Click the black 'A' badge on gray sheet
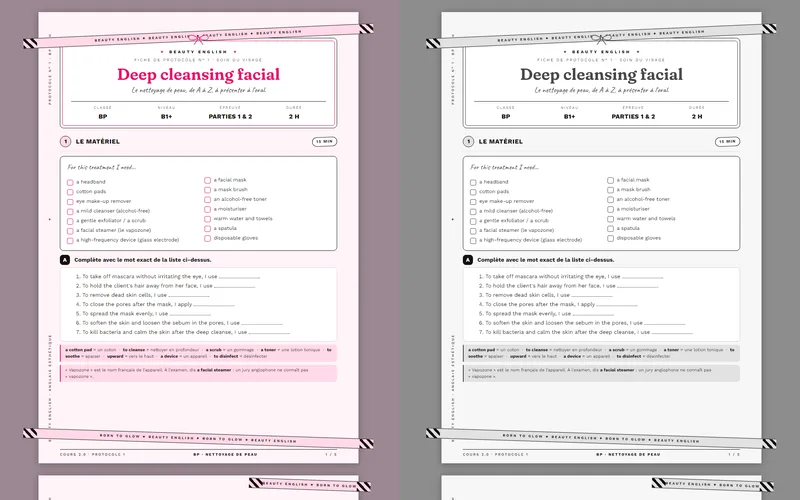800x500 pixels. pyautogui.click(x=468, y=260)
